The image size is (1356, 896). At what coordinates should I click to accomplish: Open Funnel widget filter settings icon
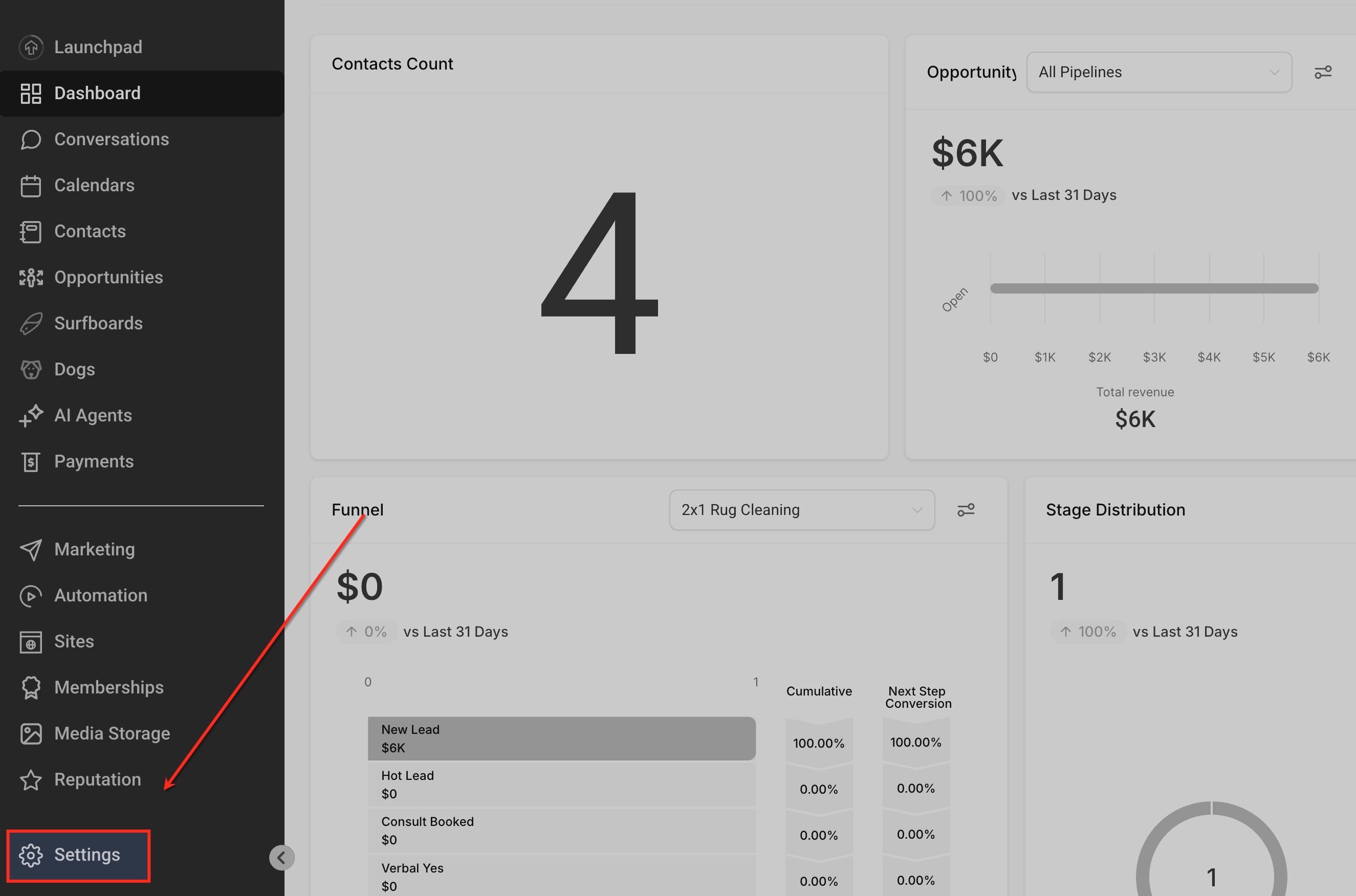[x=966, y=510]
